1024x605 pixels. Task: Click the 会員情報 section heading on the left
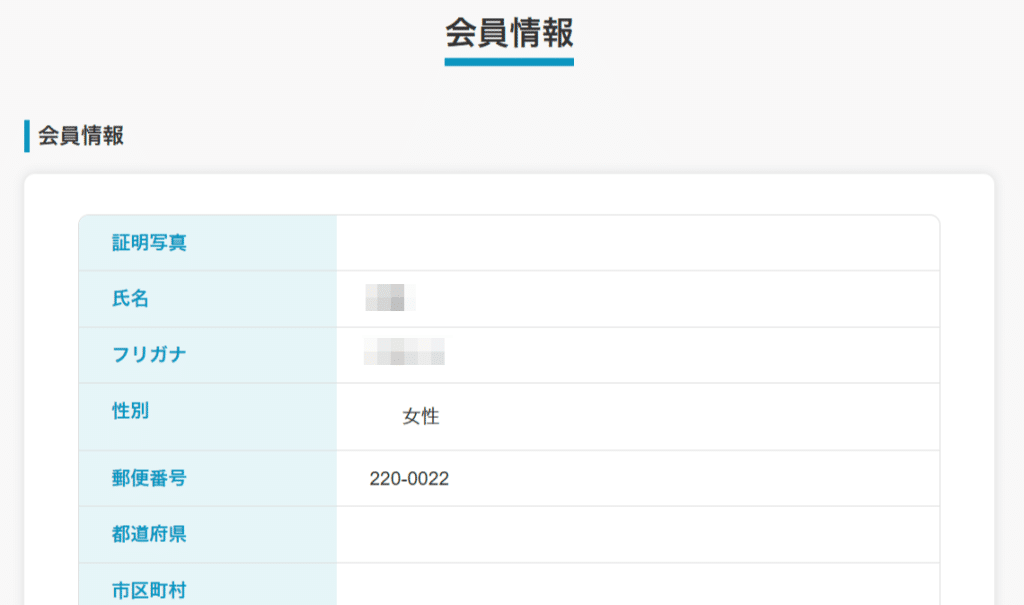point(81,136)
